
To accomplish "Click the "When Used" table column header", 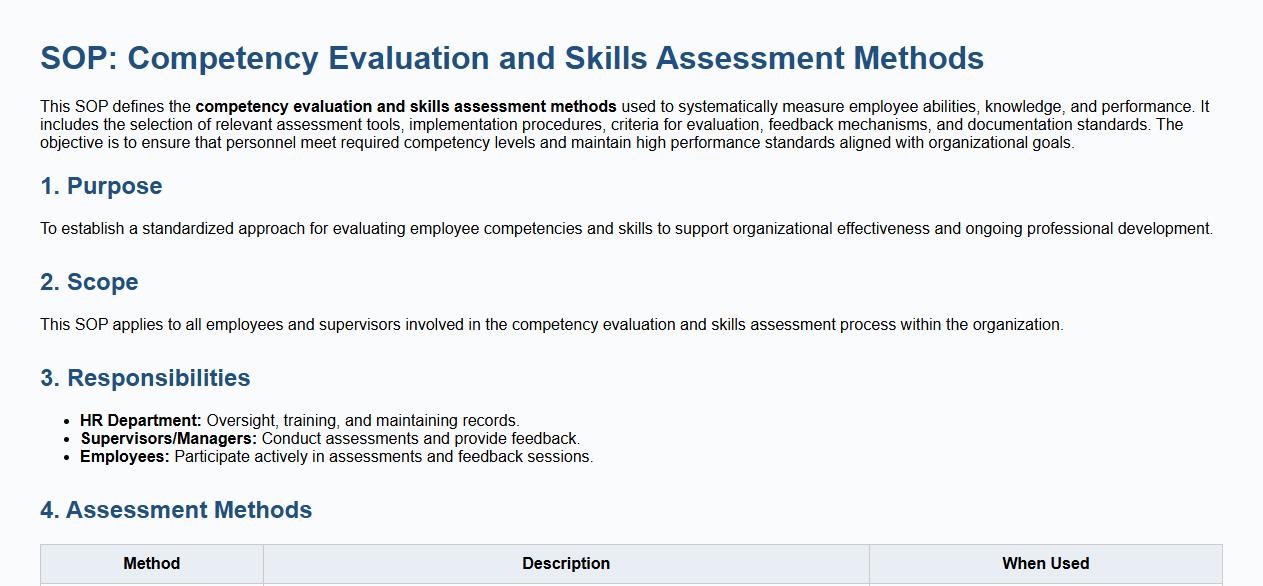I will [1045, 564].
